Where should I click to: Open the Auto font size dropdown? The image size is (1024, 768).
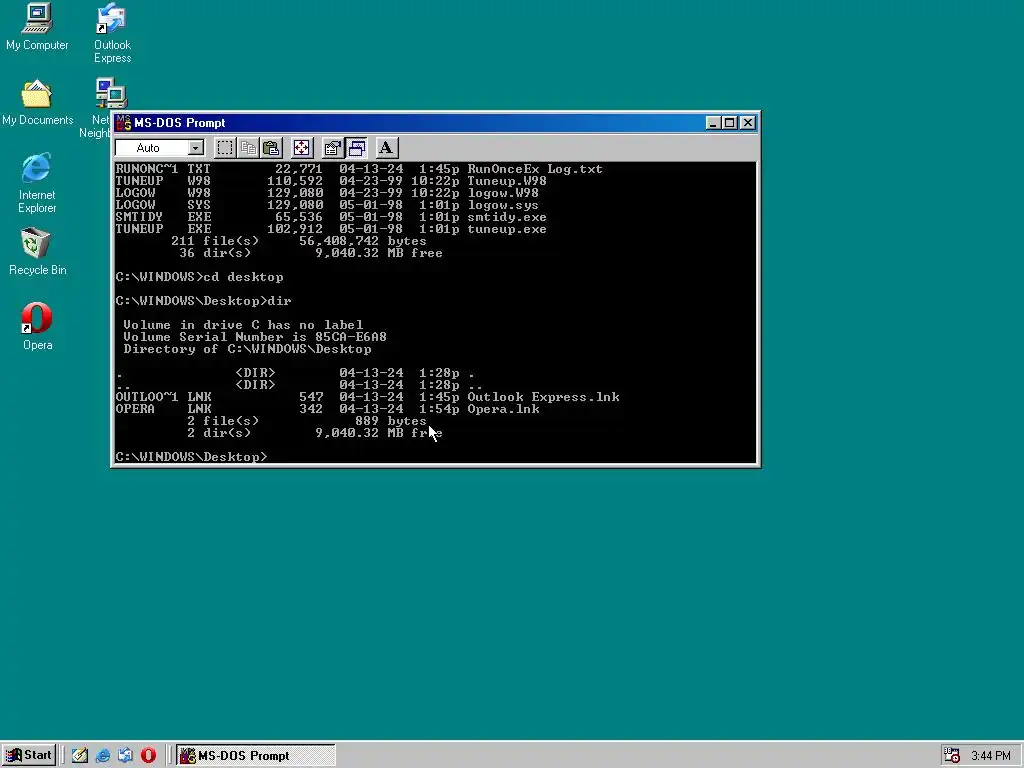[195, 148]
